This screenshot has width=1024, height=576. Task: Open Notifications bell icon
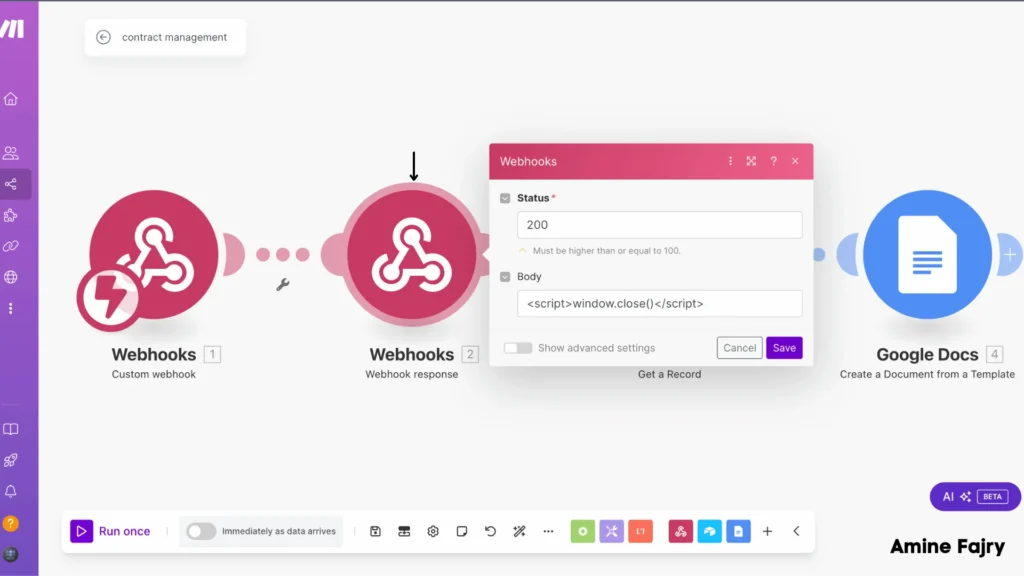pyautogui.click(x=10, y=491)
